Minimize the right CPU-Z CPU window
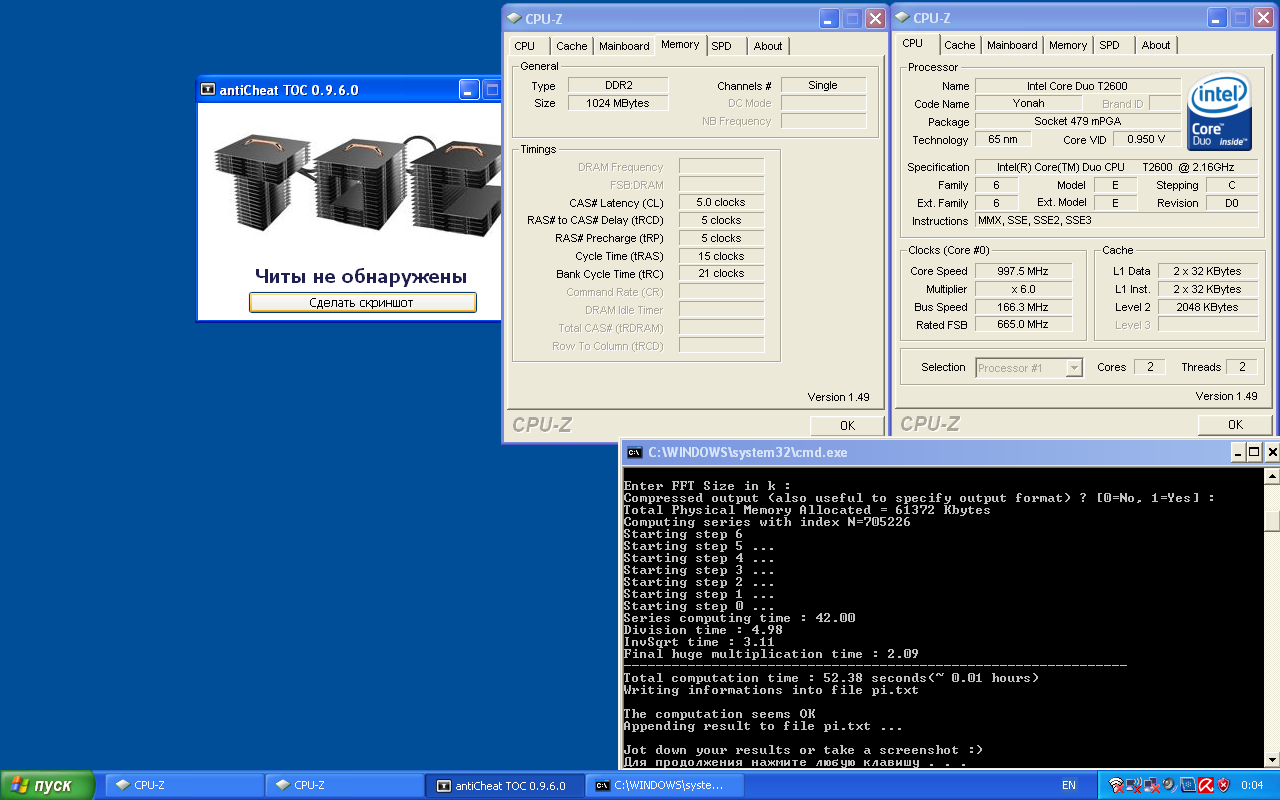 [1217, 18]
